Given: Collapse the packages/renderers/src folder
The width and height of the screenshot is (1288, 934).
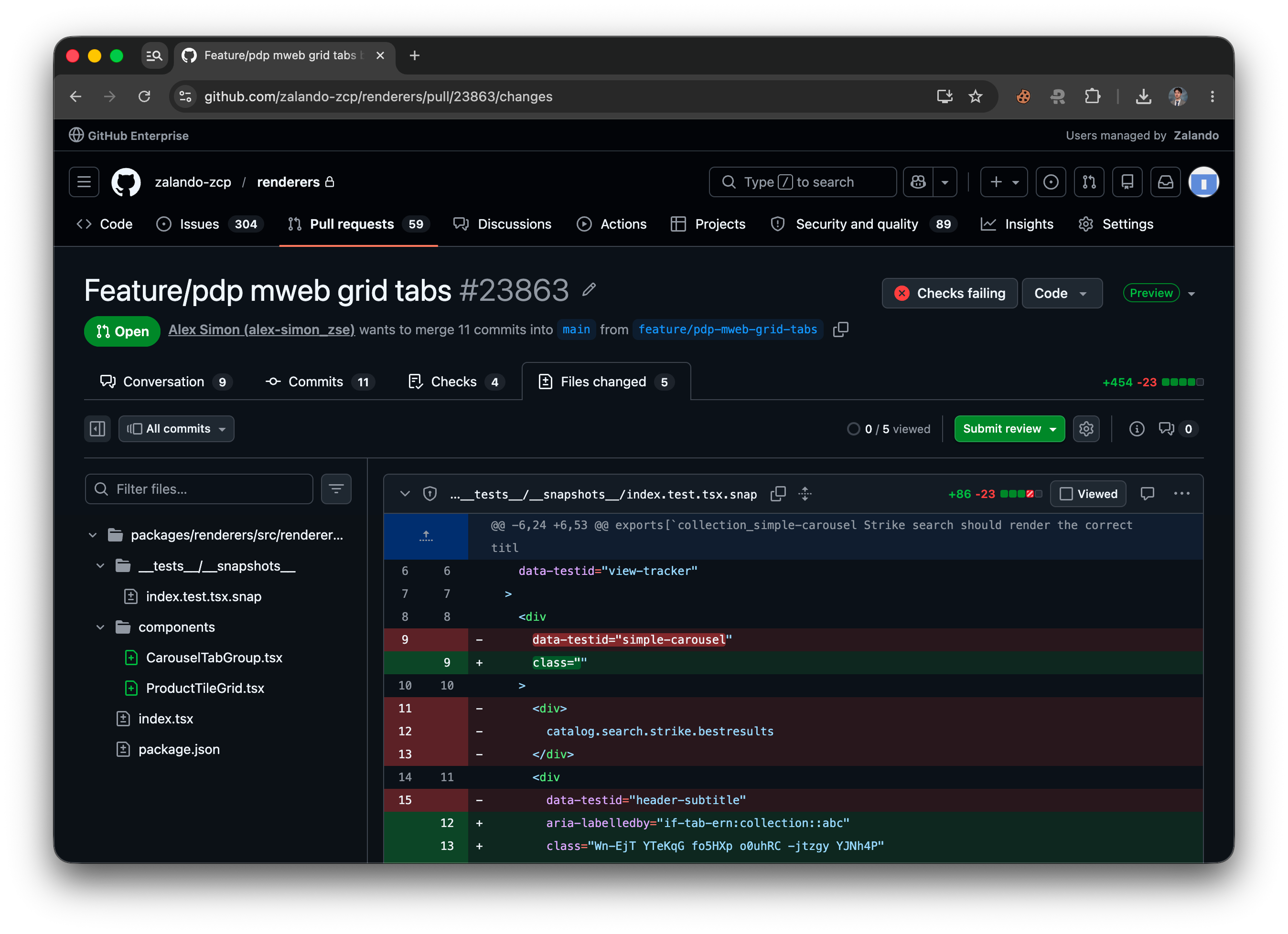Looking at the screenshot, I should pos(93,535).
